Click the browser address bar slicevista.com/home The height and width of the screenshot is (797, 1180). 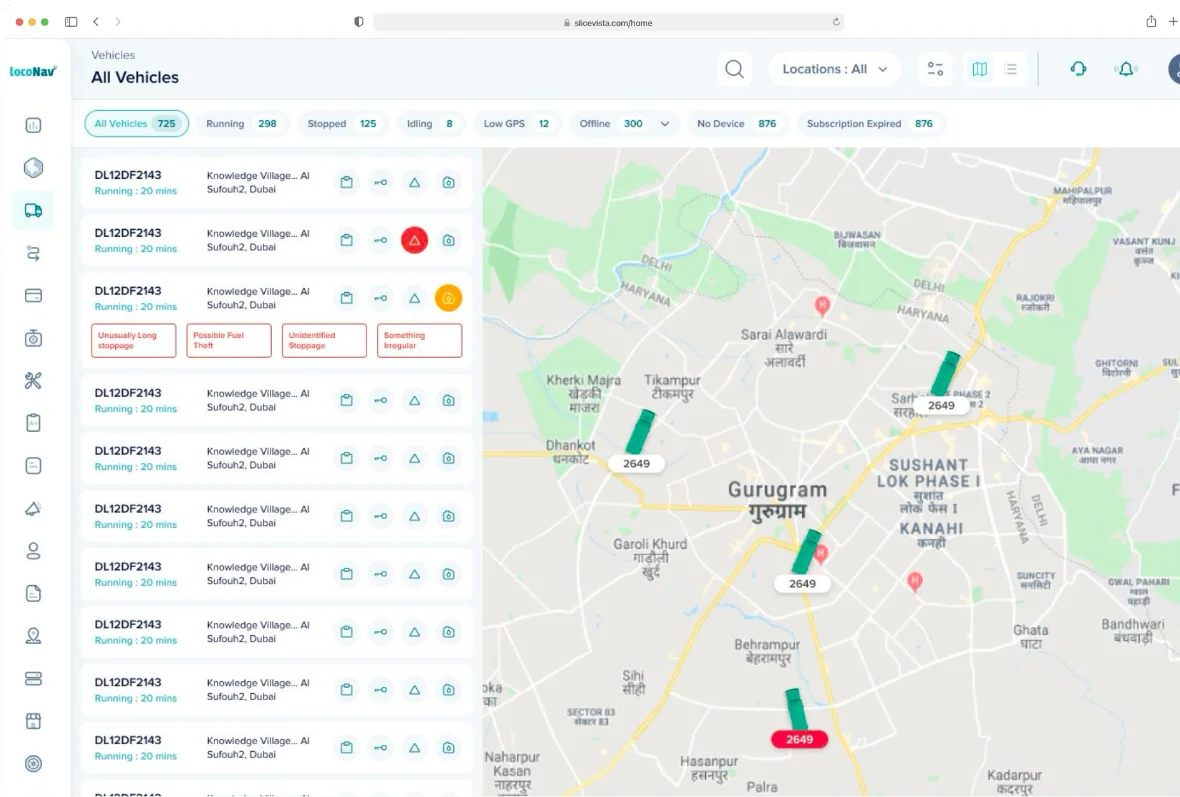pos(608,23)
